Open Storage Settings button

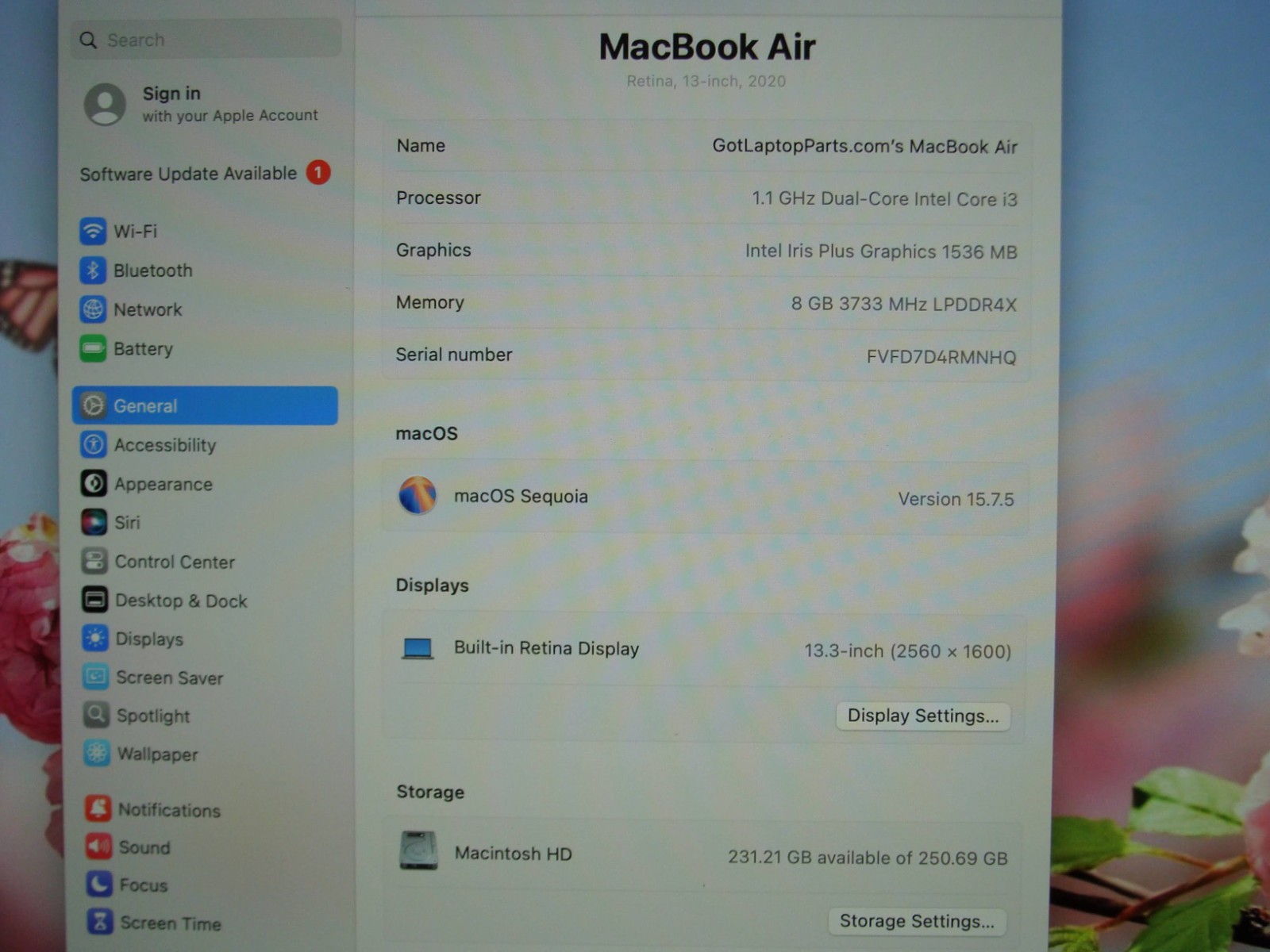[917, 921]
